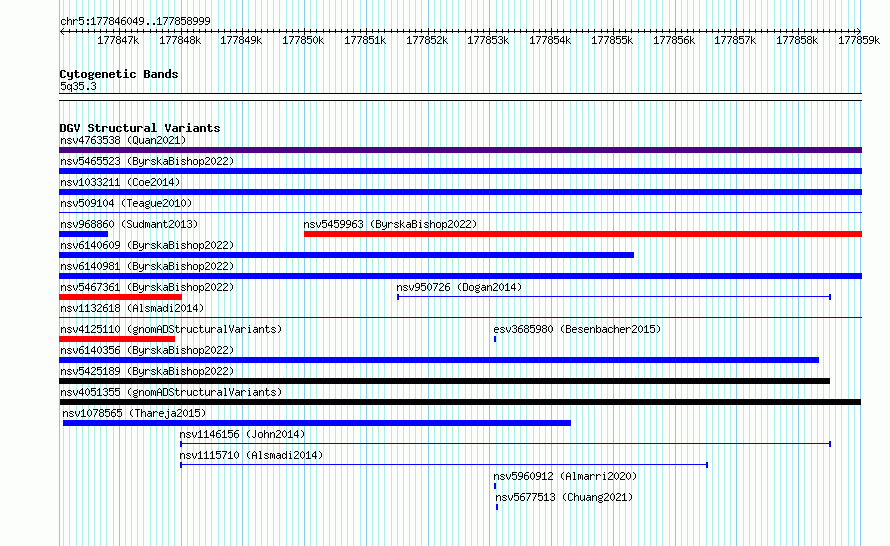The width and height of the screenshot is (890, 546).
Task: Click the blue nsv6140356 variant bar
Action: pos(439,360)
